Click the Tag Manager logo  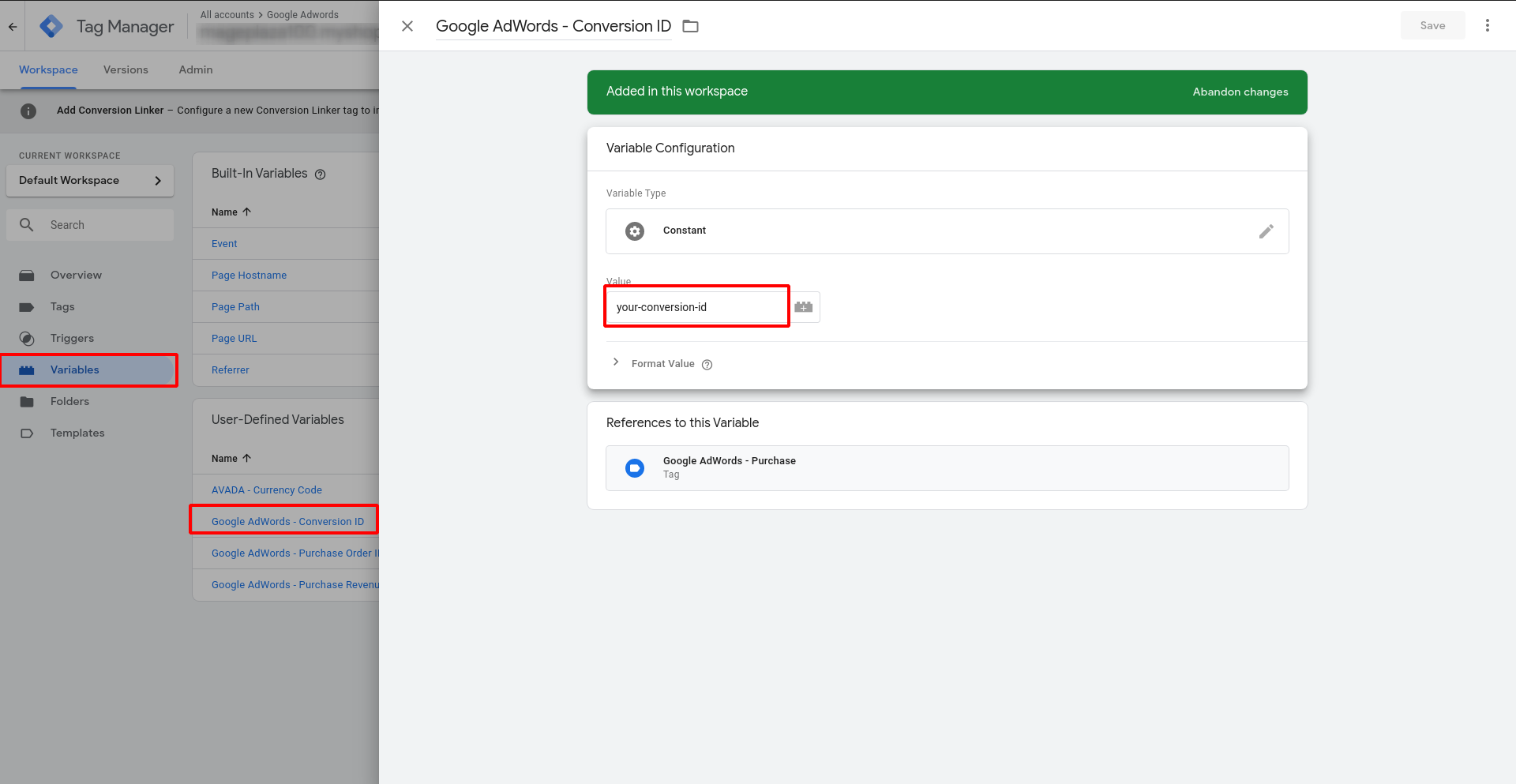click(x=51, y=26)
